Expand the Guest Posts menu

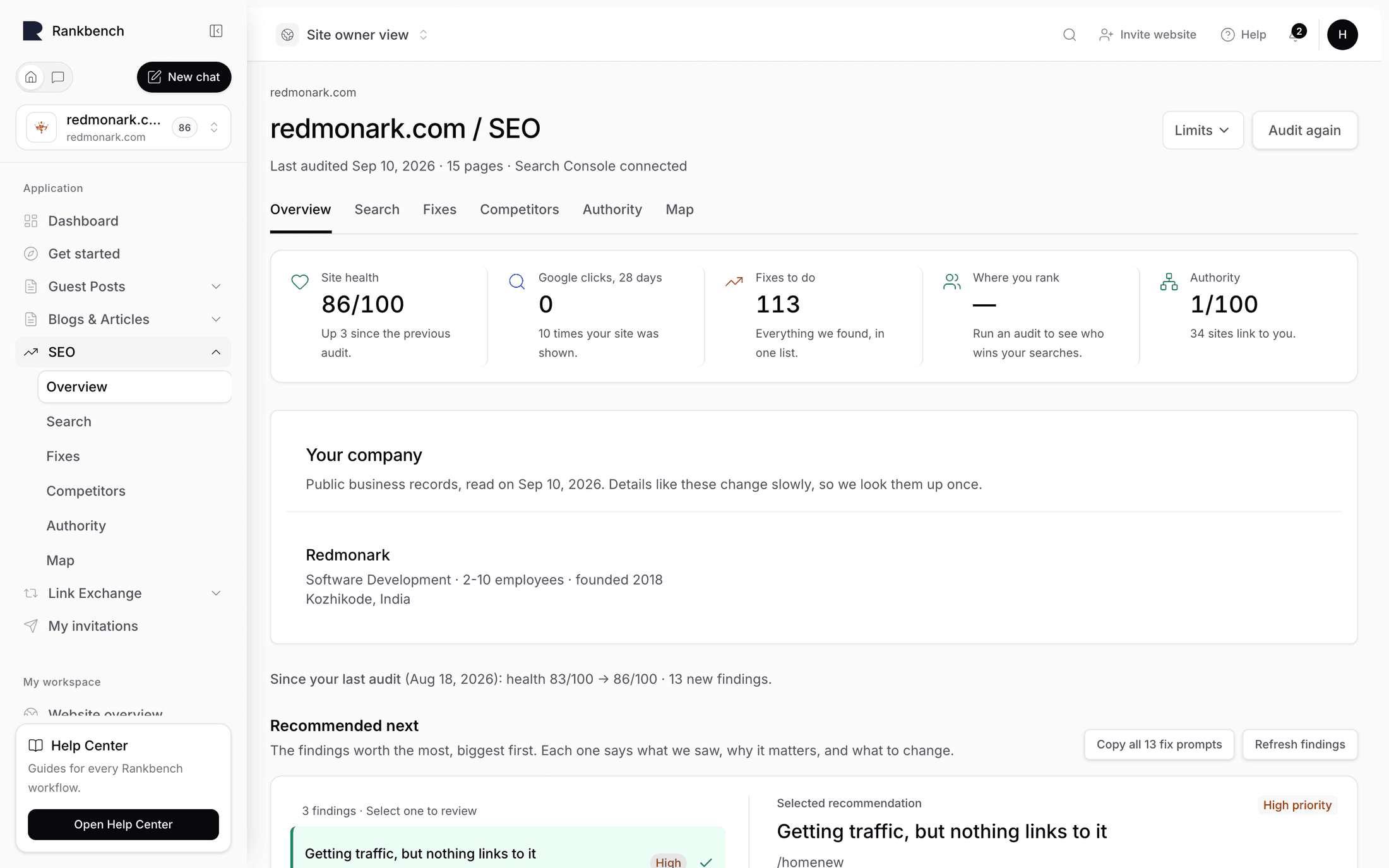(x=123, y=287)
